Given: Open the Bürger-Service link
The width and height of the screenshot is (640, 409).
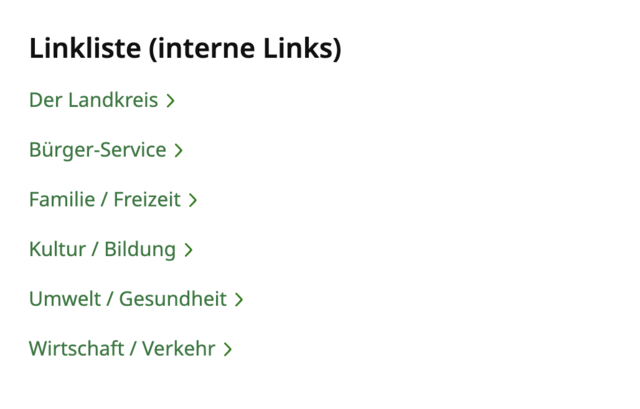Looking at the screenshot, I should click(106, 150).
